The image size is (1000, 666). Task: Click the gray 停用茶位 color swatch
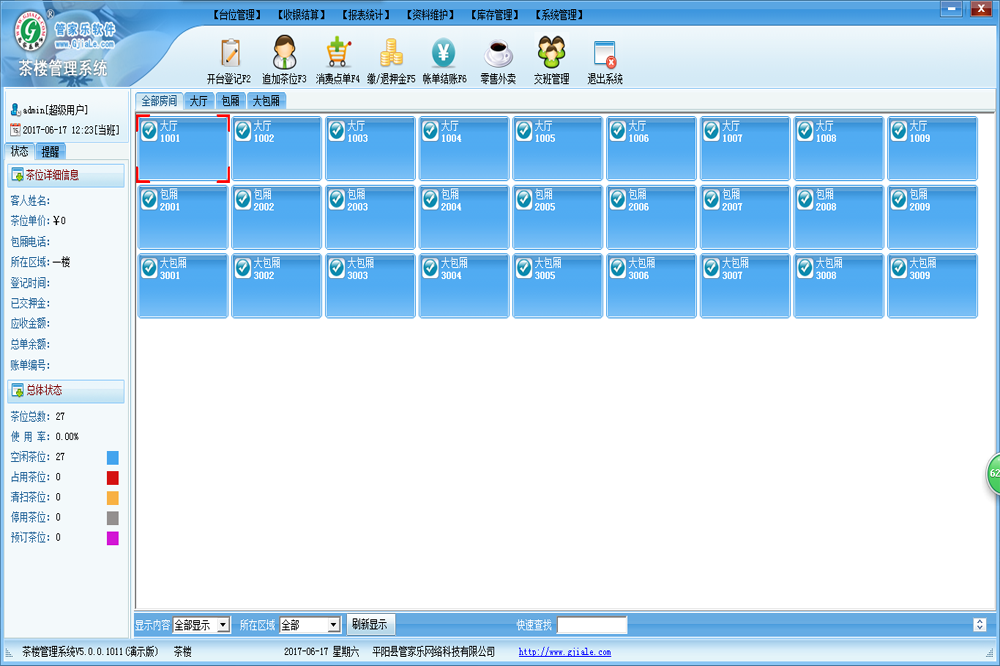(113, 518)
